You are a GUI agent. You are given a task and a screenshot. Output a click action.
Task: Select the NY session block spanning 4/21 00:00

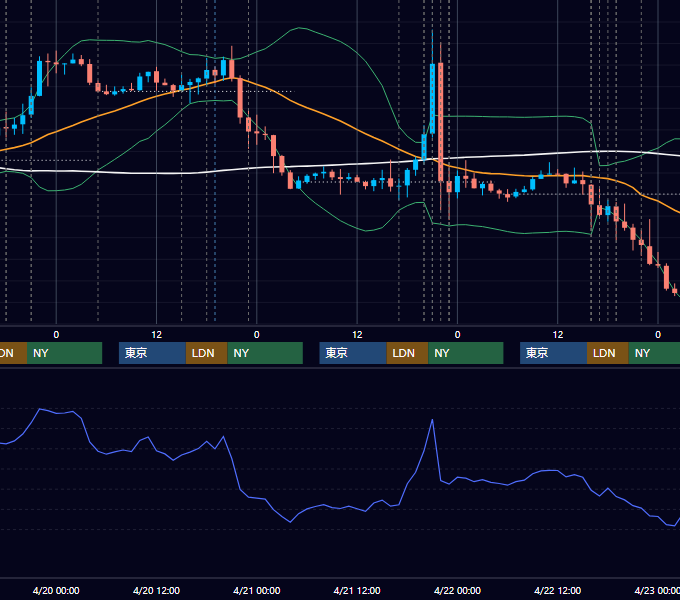tap(265, 353)
